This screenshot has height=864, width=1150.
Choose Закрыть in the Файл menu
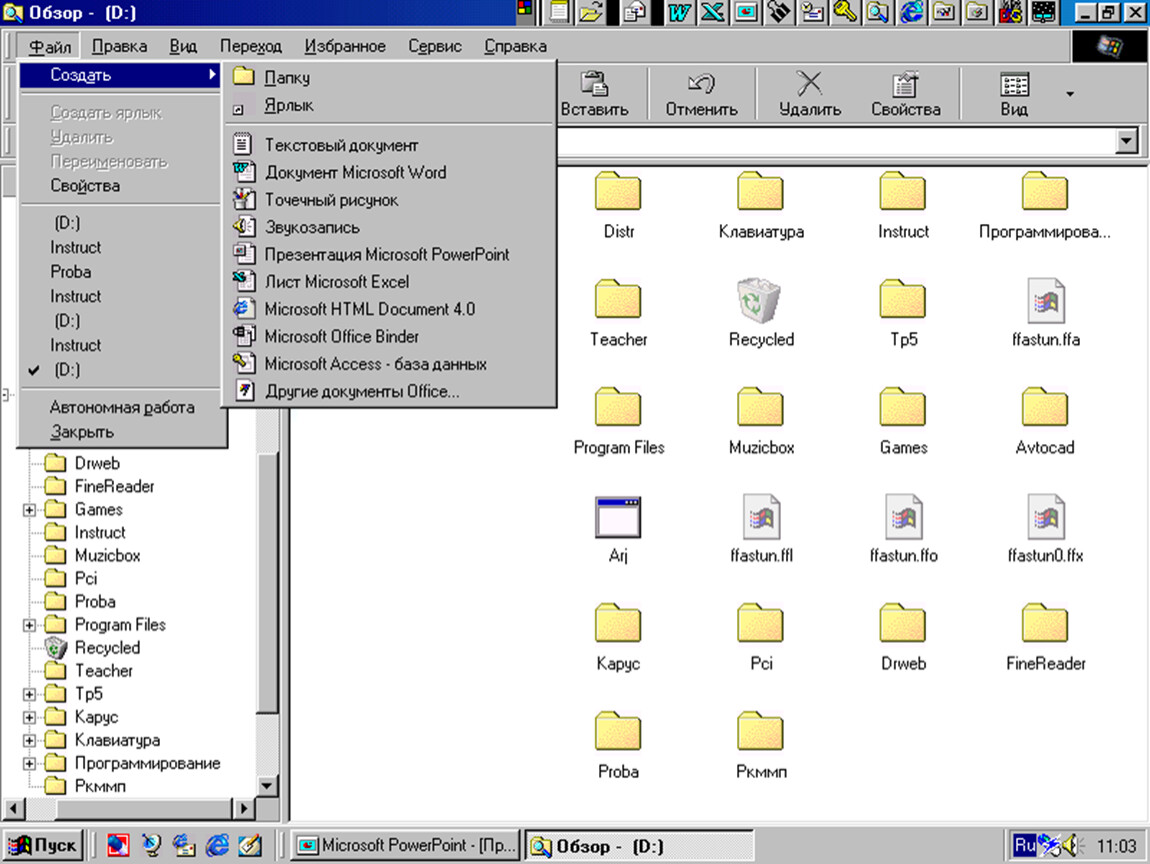point(122,432)
